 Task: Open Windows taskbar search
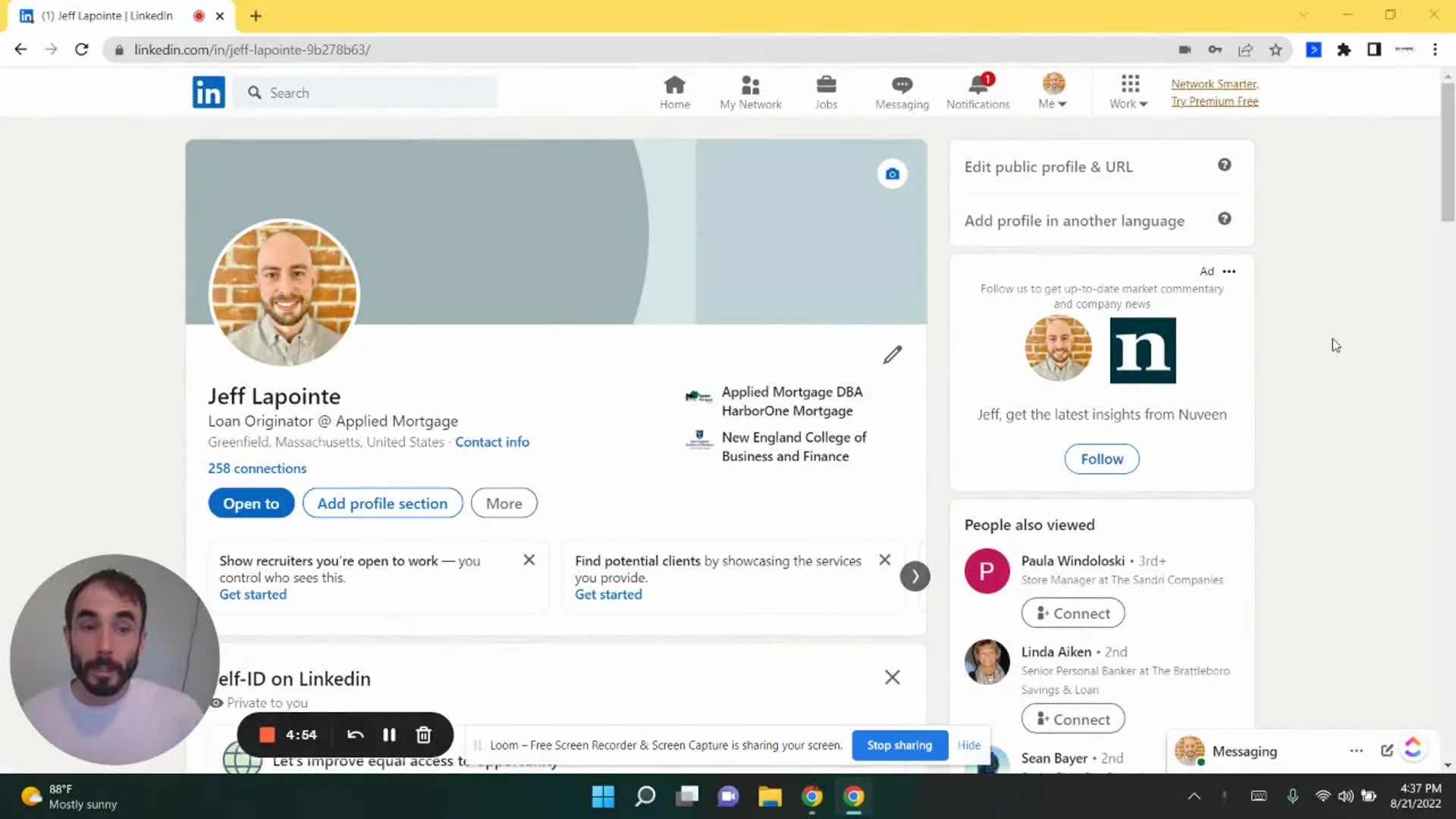coord(645,796)
